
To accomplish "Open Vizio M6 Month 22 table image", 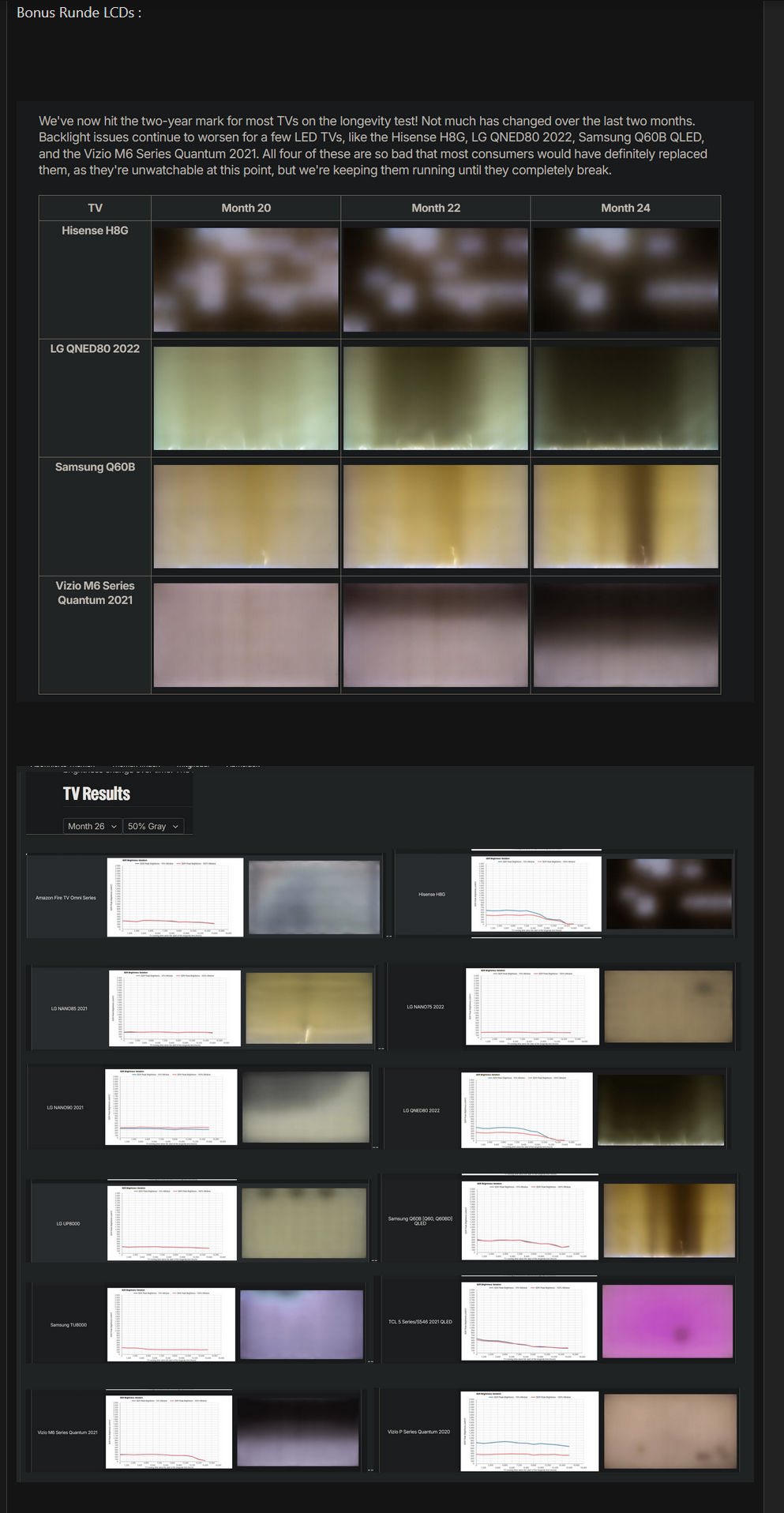I will pyautogui.click(x=436, y=635).
